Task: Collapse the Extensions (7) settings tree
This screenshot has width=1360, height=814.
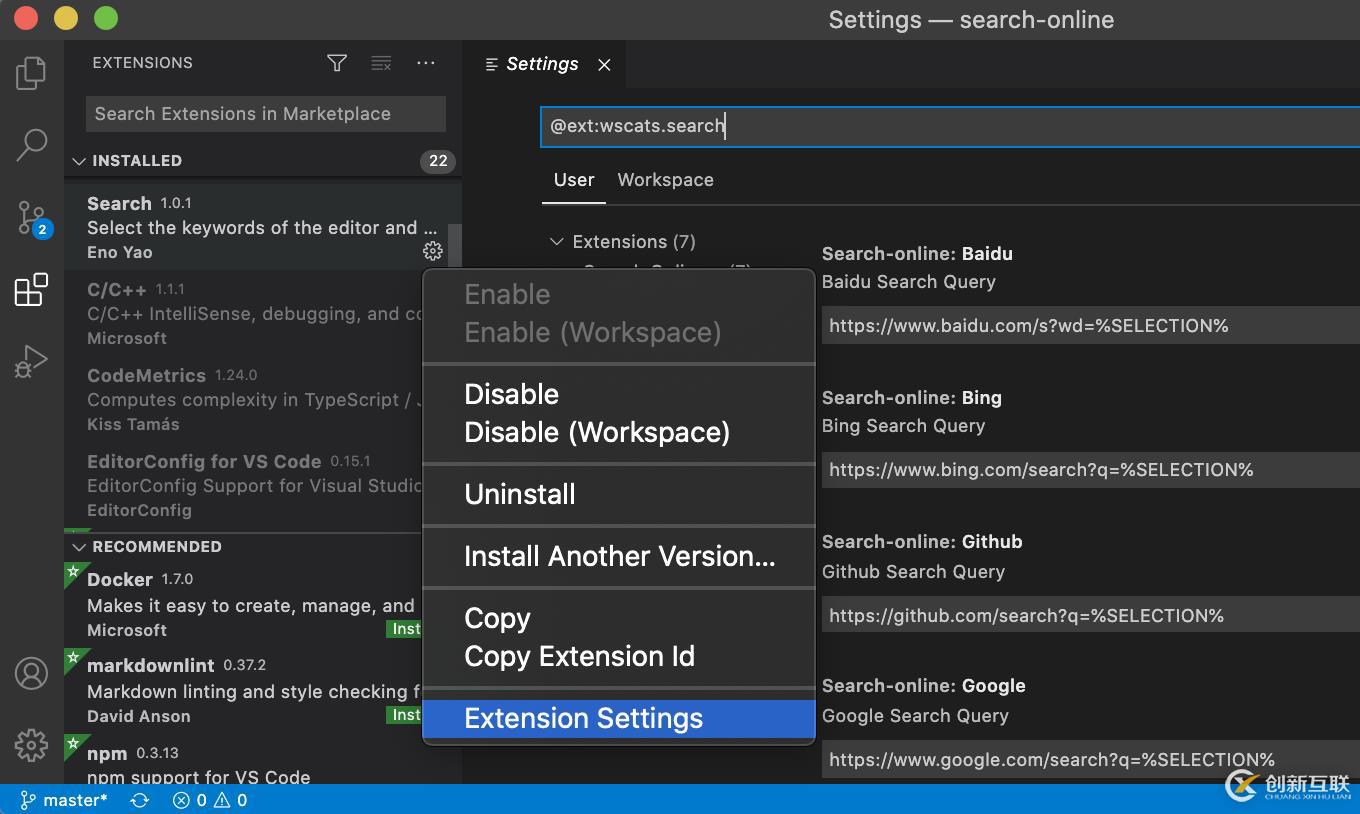Action: tap(557, 242)
